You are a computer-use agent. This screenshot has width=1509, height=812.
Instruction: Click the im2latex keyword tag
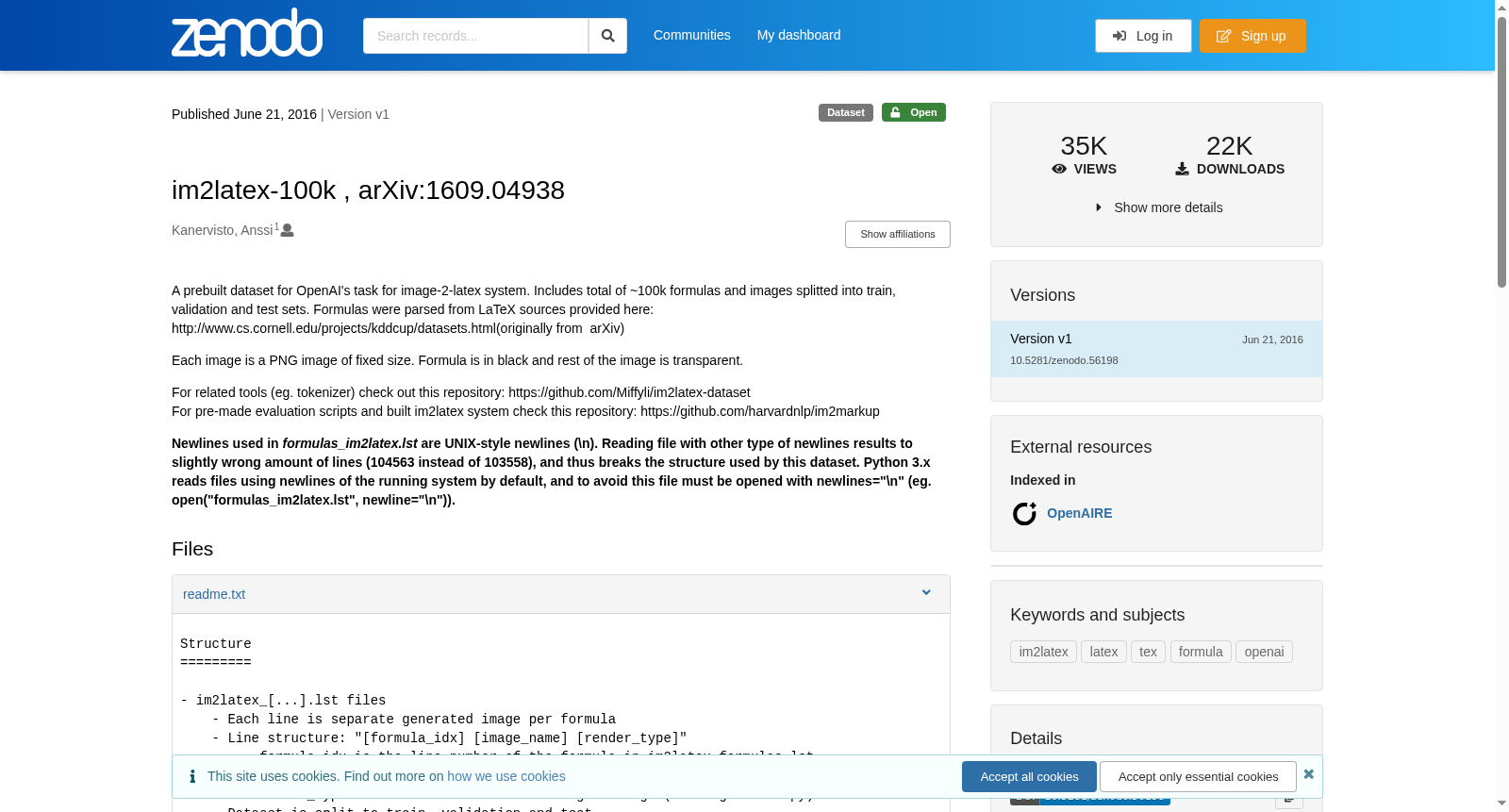click(1043, 652)
